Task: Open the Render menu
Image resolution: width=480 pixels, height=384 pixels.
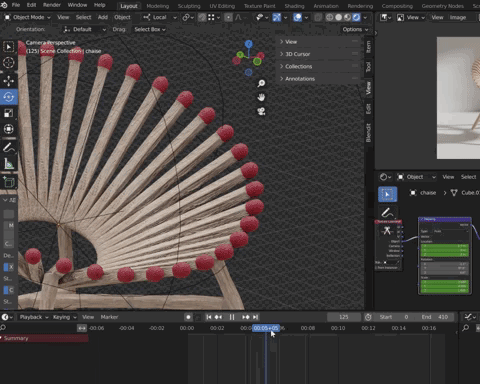Action: [52, 5]
